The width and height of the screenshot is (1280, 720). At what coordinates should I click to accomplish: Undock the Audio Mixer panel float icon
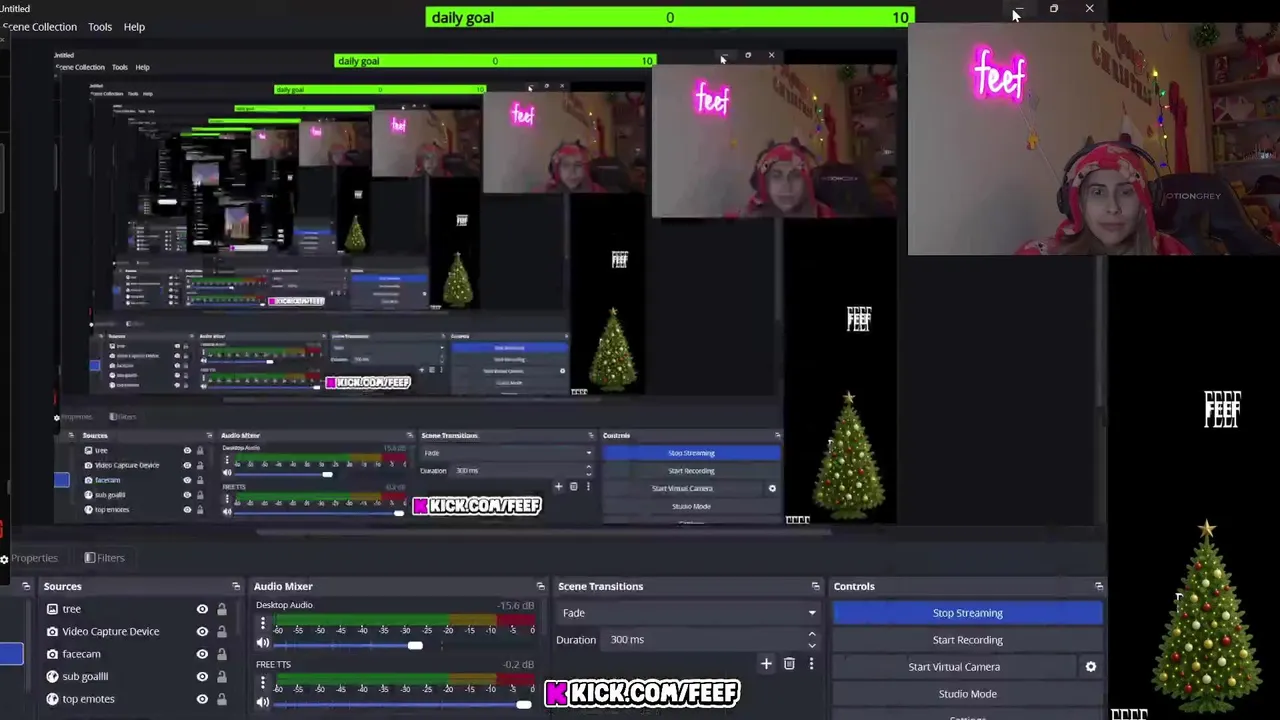541,586
